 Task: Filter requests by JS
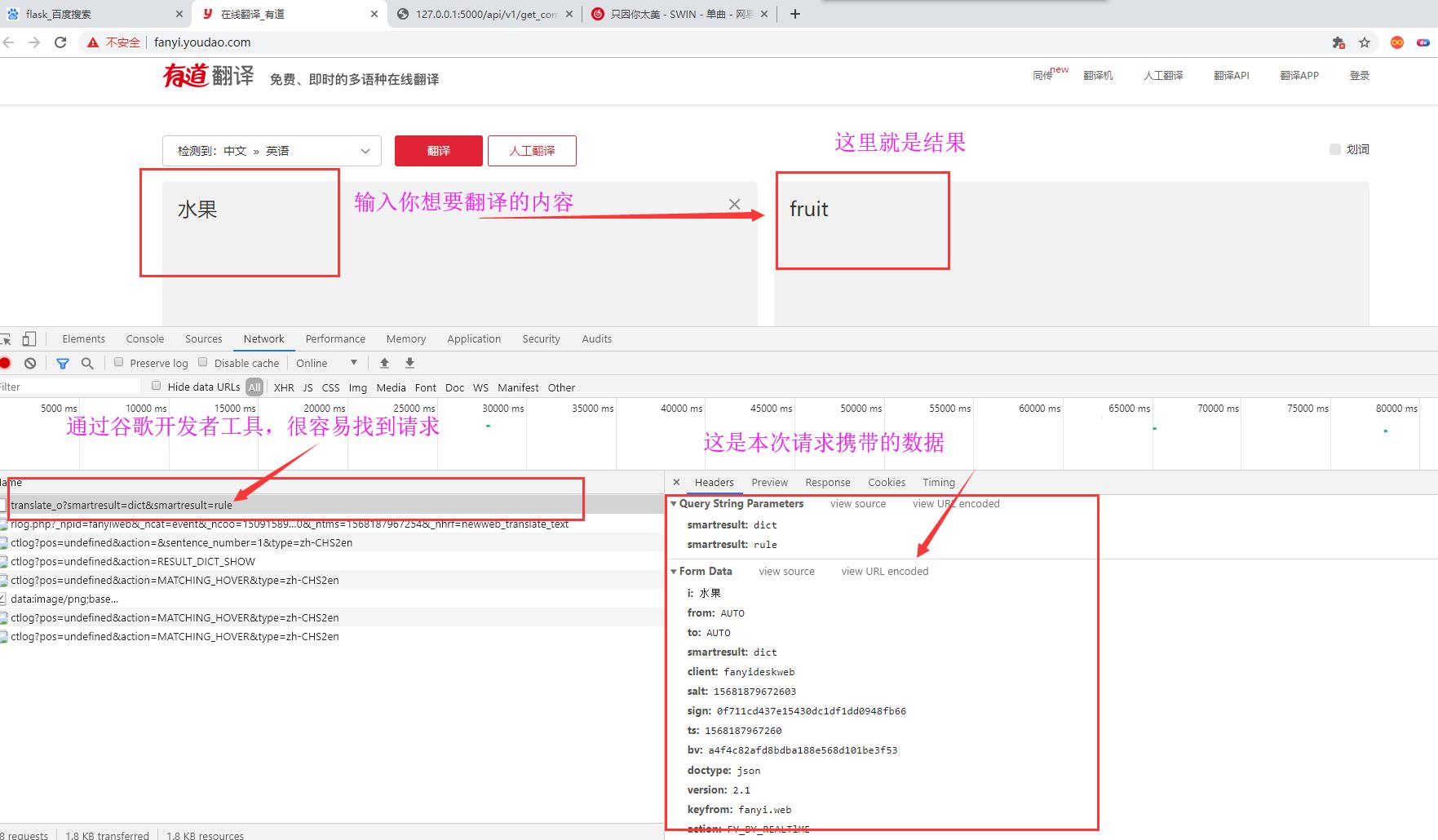coord(308,387)
